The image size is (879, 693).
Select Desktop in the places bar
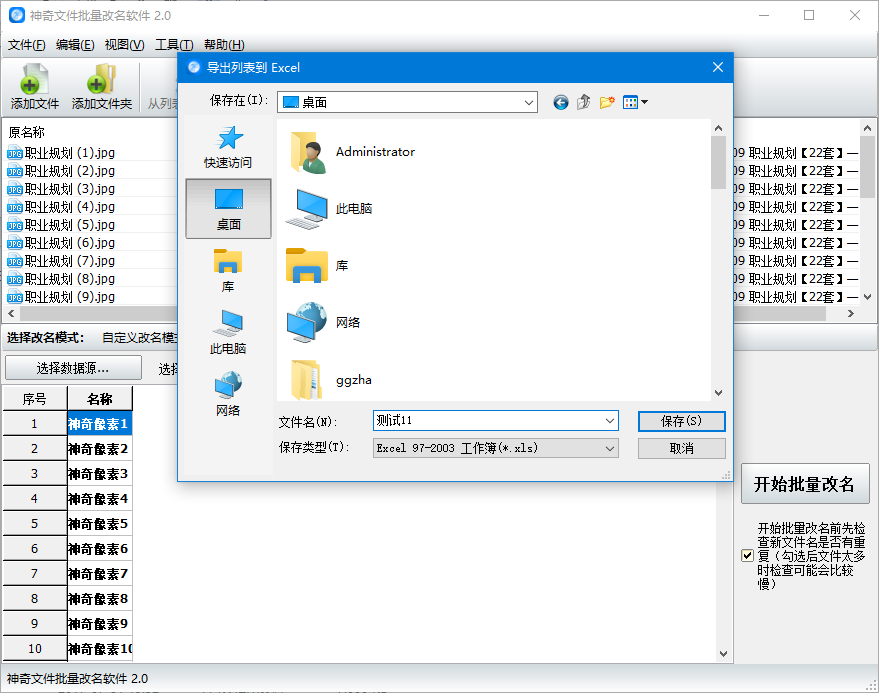tap(228, 209)
